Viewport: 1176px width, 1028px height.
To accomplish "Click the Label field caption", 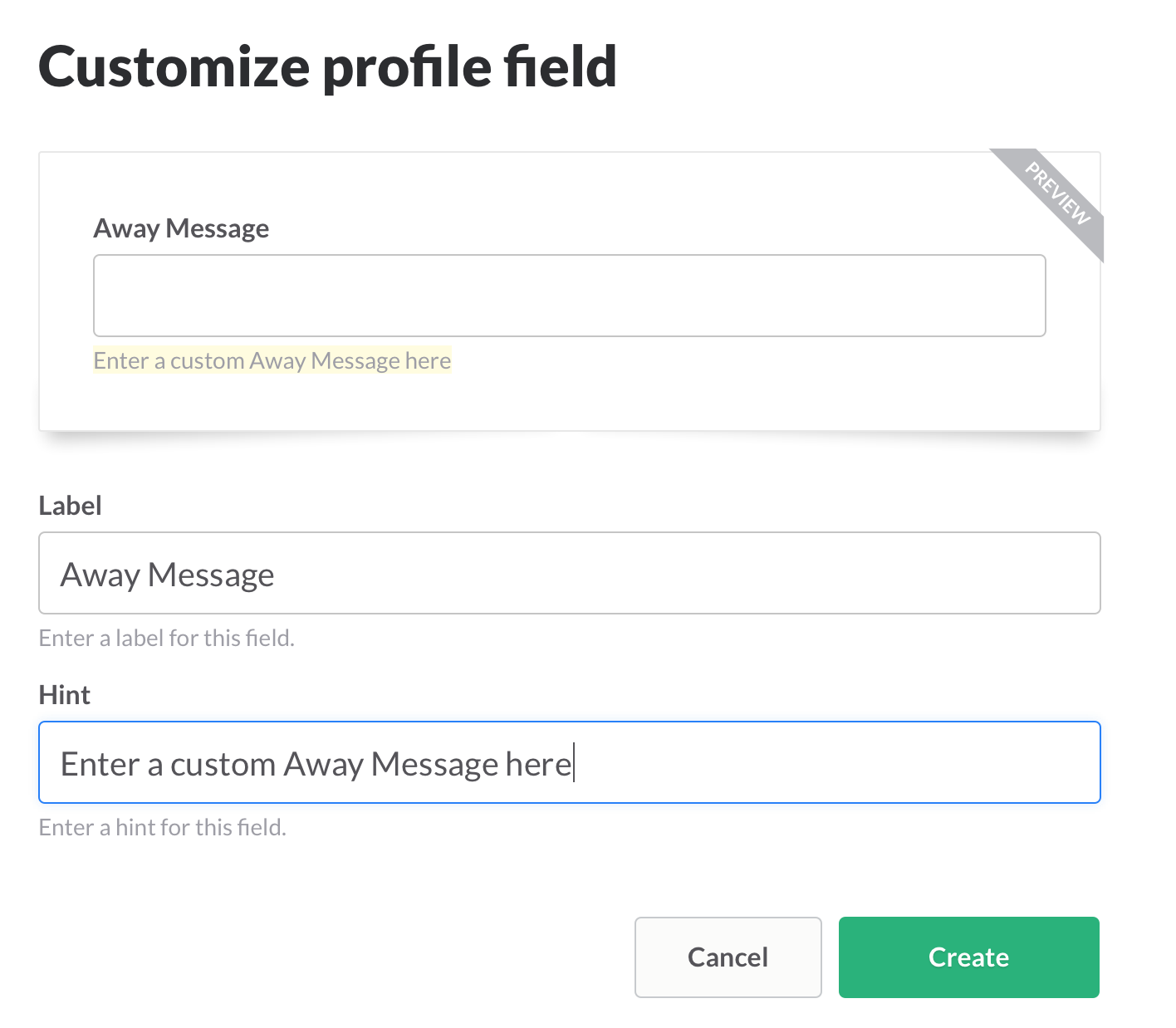I will click(70, 506).
